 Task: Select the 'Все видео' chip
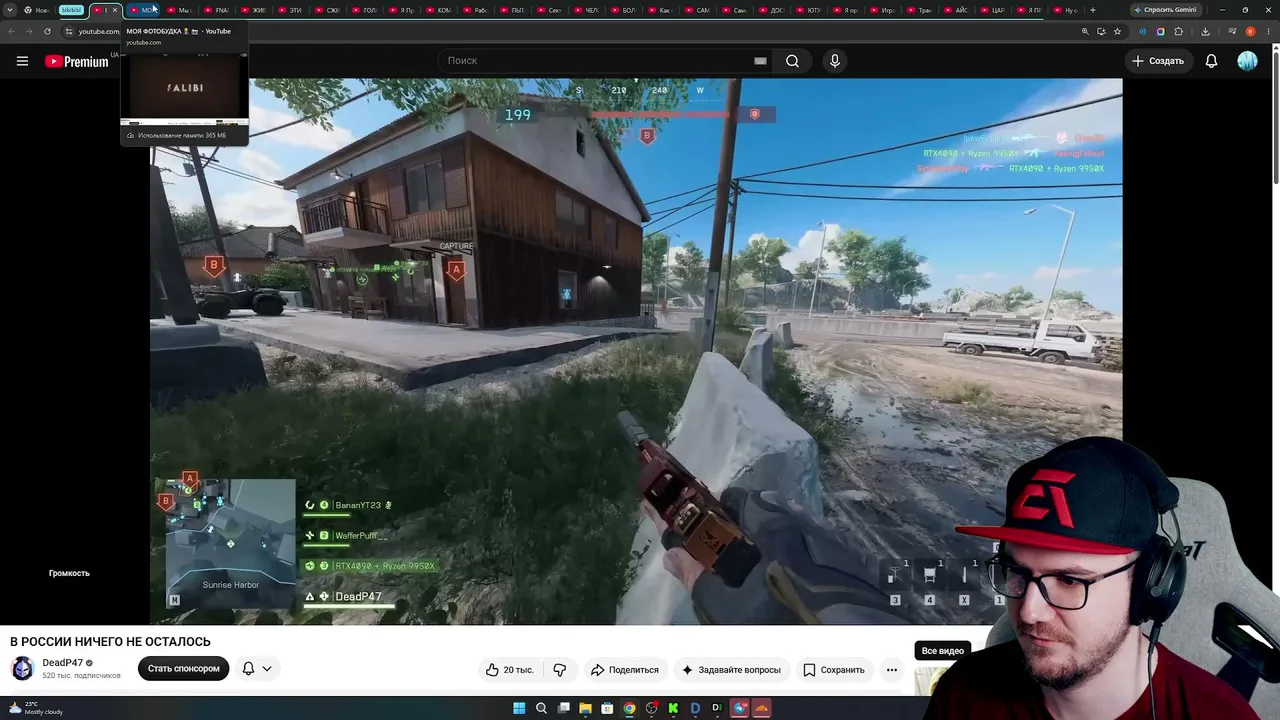coord(943,651)
